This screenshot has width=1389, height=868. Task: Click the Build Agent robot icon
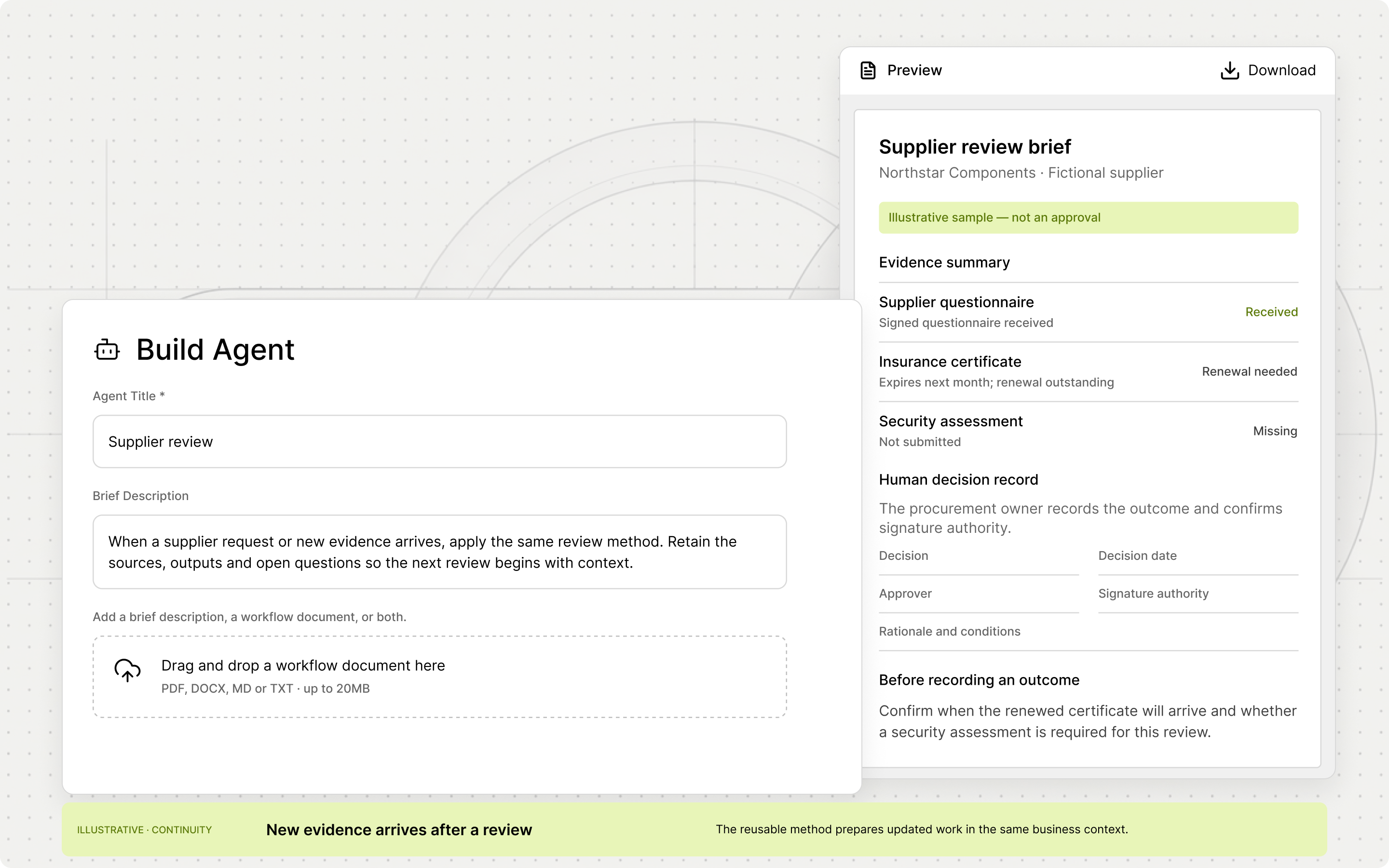pyautogui.click(x=108, y=349)
